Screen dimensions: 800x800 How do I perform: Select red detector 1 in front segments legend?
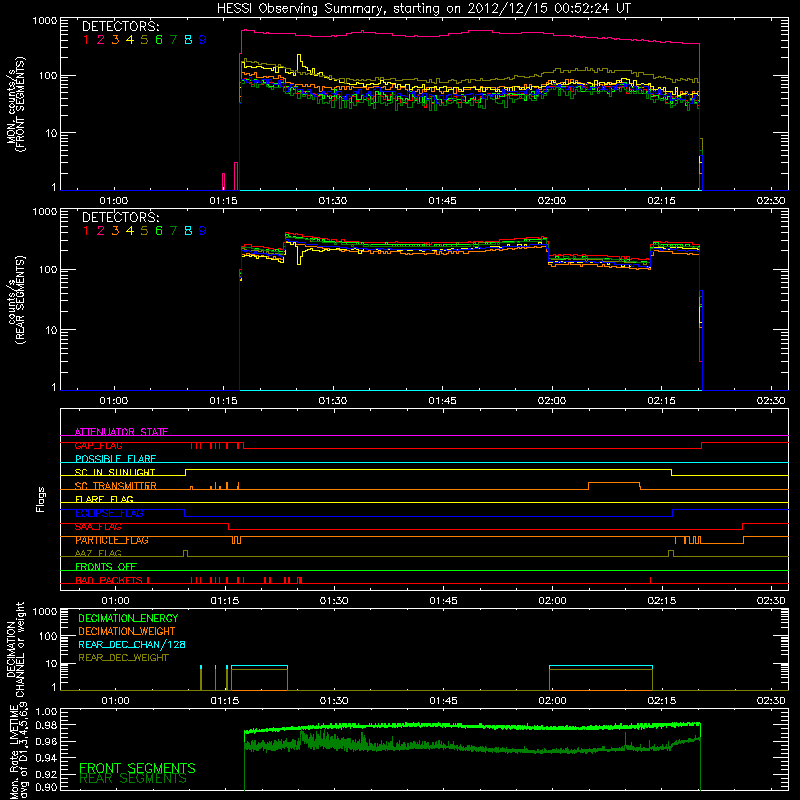pyautogui.click(x=86, y=40)
